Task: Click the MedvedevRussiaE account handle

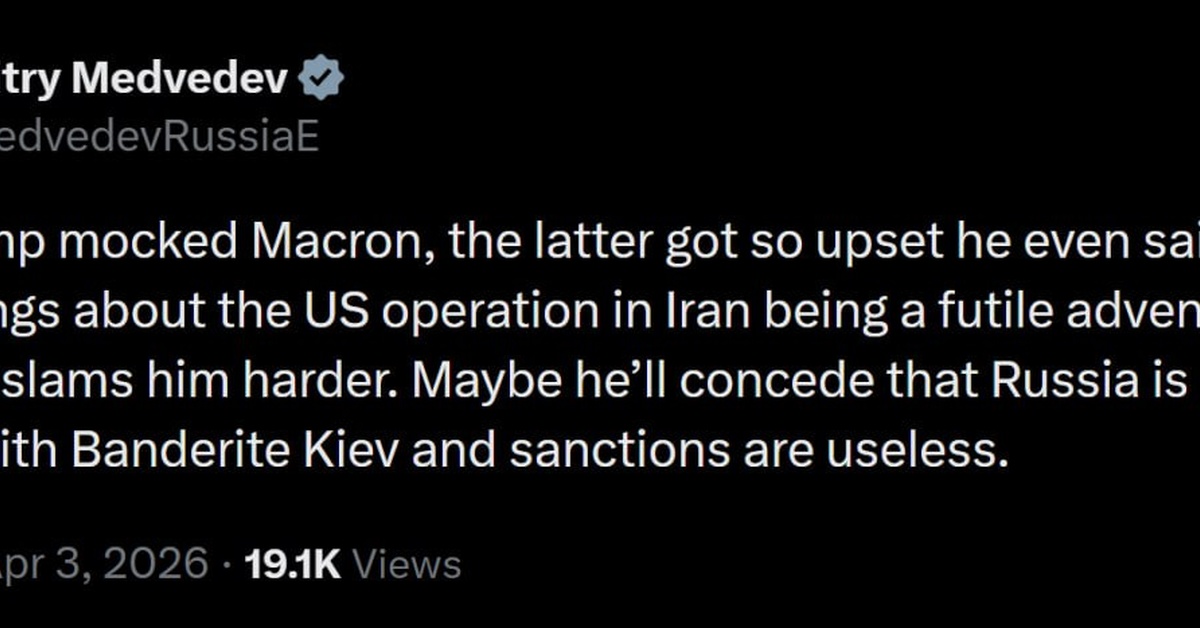Action: 158,136
